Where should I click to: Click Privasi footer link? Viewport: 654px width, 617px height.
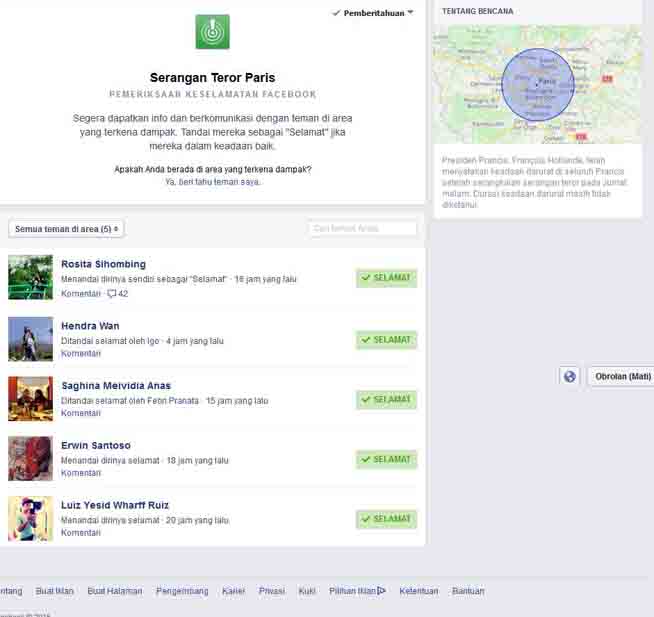point(272,591)
